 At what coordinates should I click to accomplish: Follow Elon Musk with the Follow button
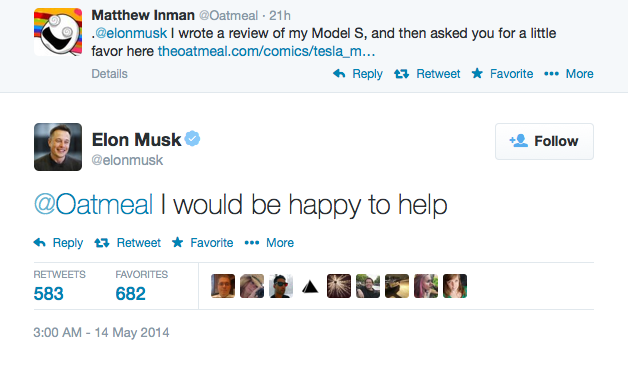pyautogui.click(x=544, y=141)
